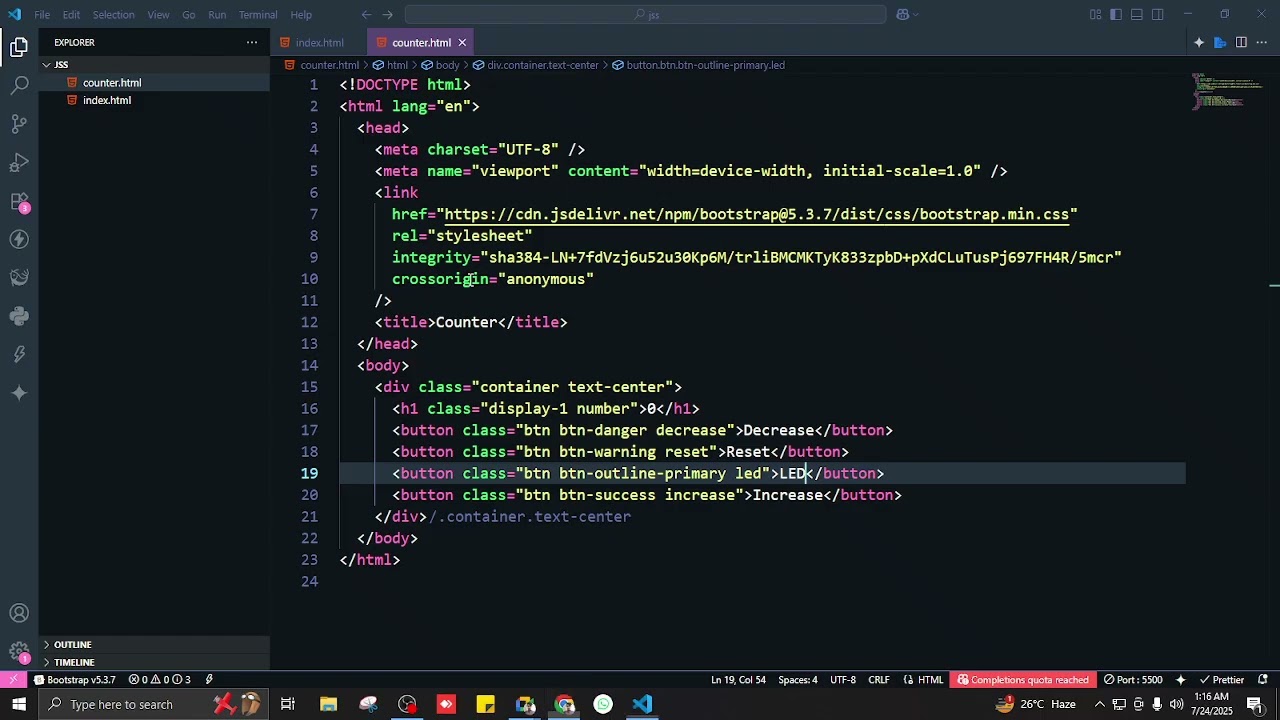Click the Bootstrap CDN URL link
1280x720 pixels.
tap(756, 214)
